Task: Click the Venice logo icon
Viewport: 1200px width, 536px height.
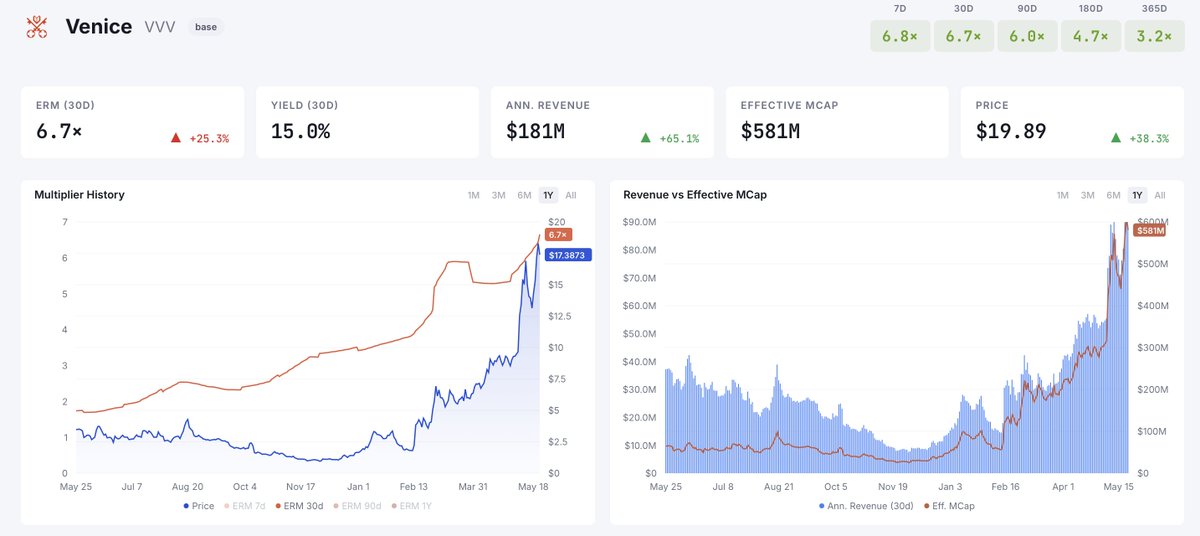Action: point(38,27)
